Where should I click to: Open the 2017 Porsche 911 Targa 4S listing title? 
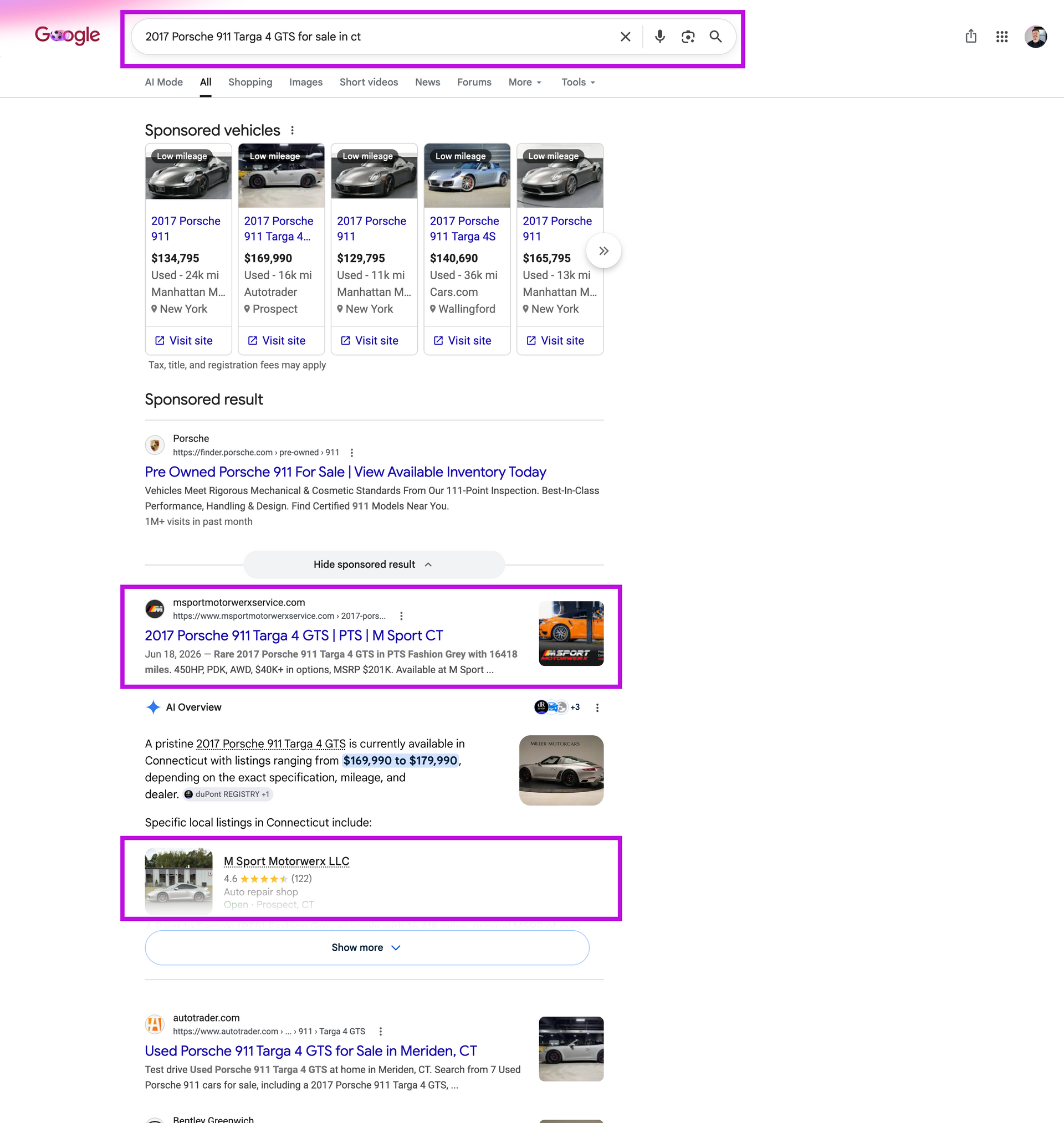pos(464,228)
